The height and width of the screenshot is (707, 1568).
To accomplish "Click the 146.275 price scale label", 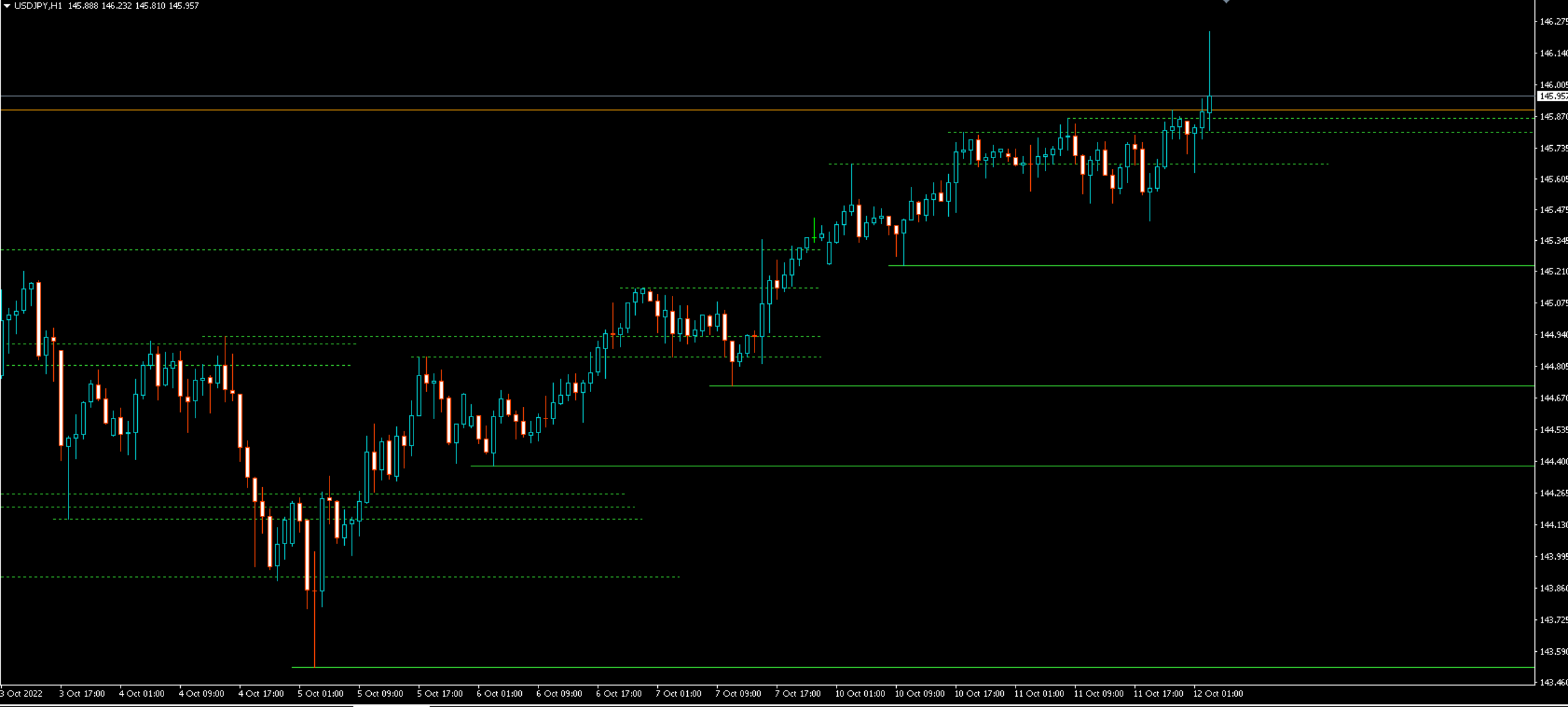I will point(1554,21).
